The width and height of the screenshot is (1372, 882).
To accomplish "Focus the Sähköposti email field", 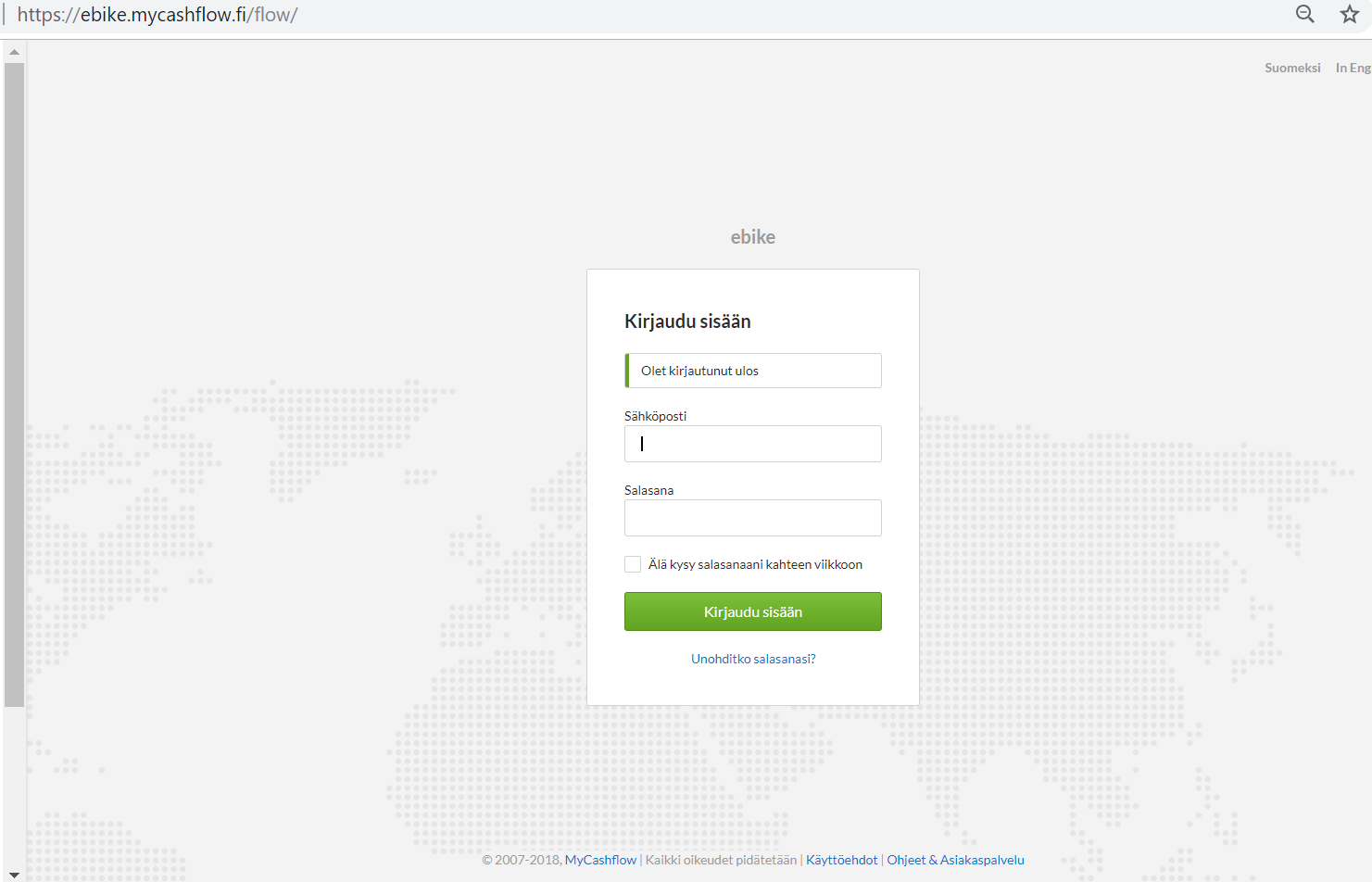I will (x=753, y=444).
